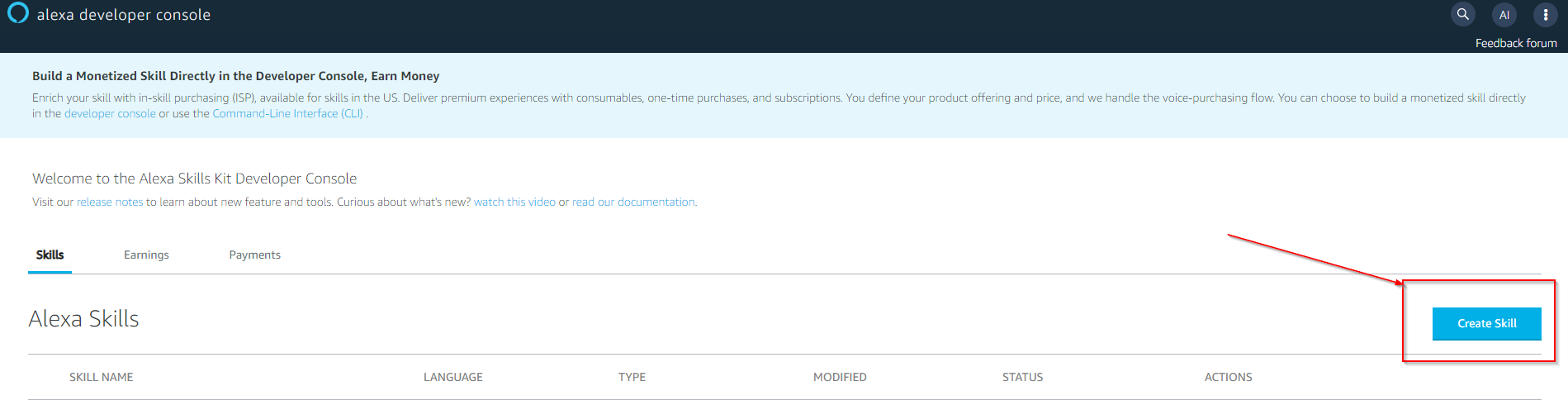Click the STATUS column header
This screenshot has width=1568, height=405.
(1022, 377)
